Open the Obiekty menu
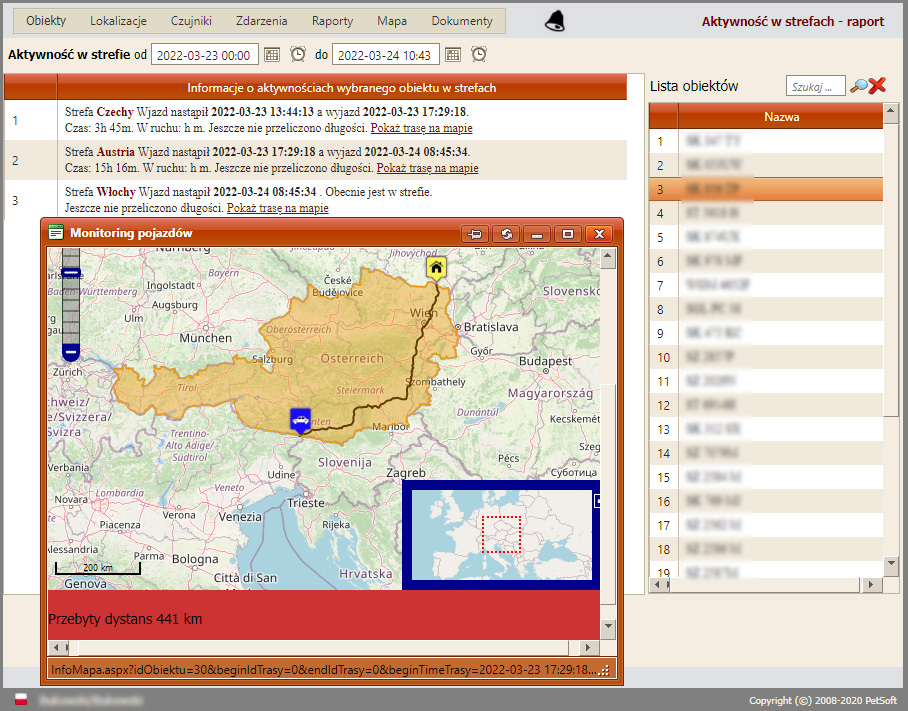Viewport: 908px width, 711px height. pyautogui.click(x=46, y=21)
